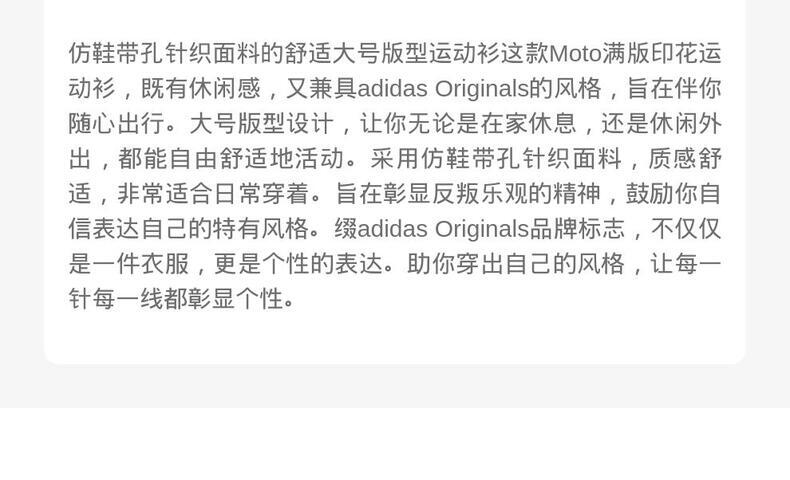Click the phrase 满版印花运 ending the first line
790x480 pixels.
(662, 53)
